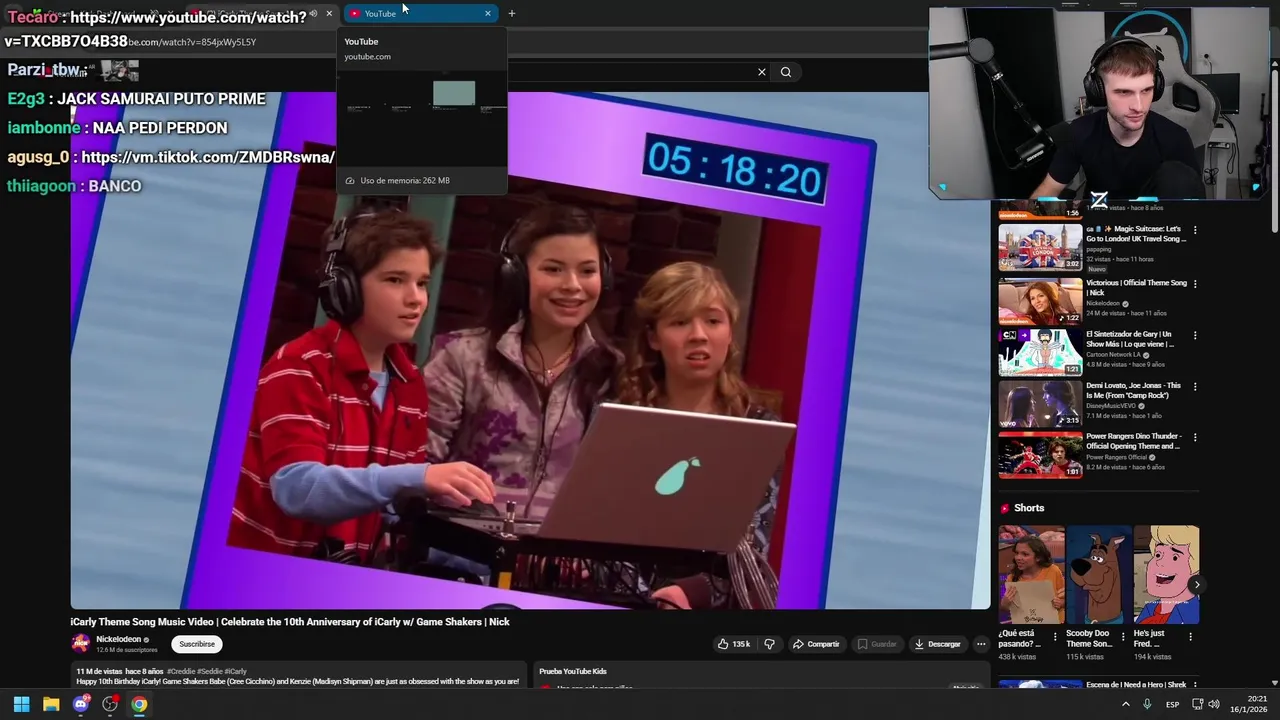This screenshot has height=720, width=1280.
Task: Subscribe to Nickelodeon with Suscribirse button
Action: [x=197, y=644]
